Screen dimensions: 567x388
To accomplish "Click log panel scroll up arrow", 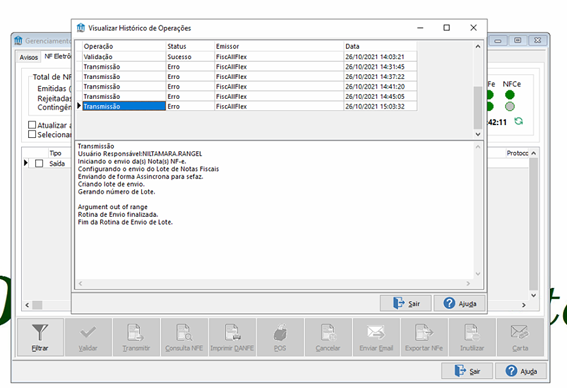I will 478,147.
